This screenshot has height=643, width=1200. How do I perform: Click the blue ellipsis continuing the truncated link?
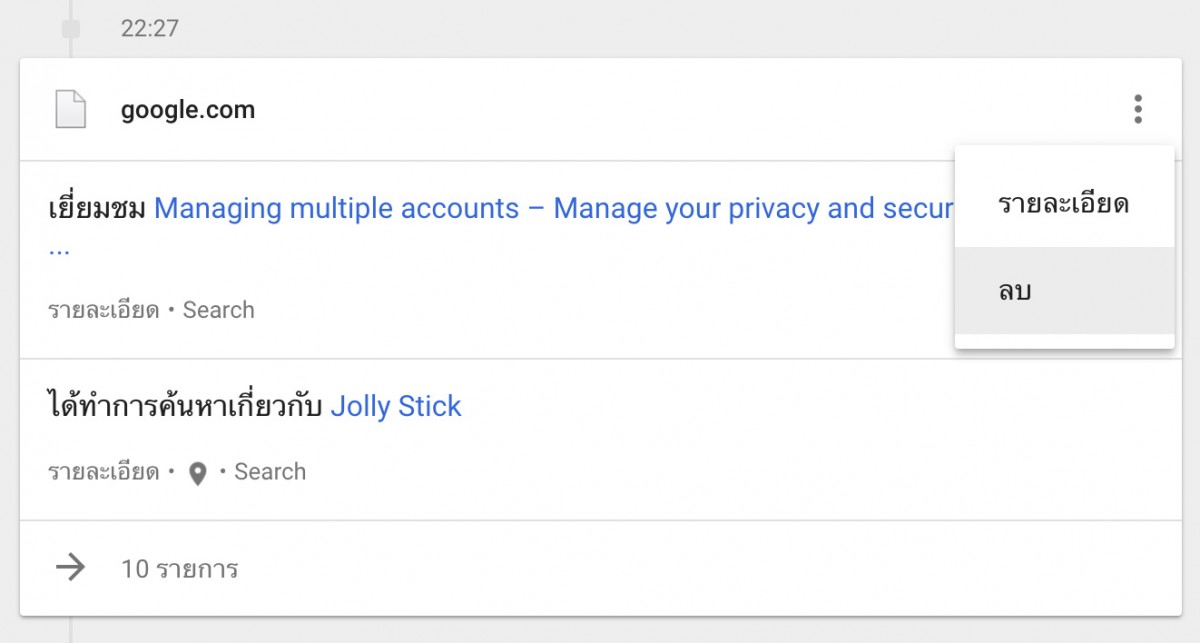click(x=59, y=249)
